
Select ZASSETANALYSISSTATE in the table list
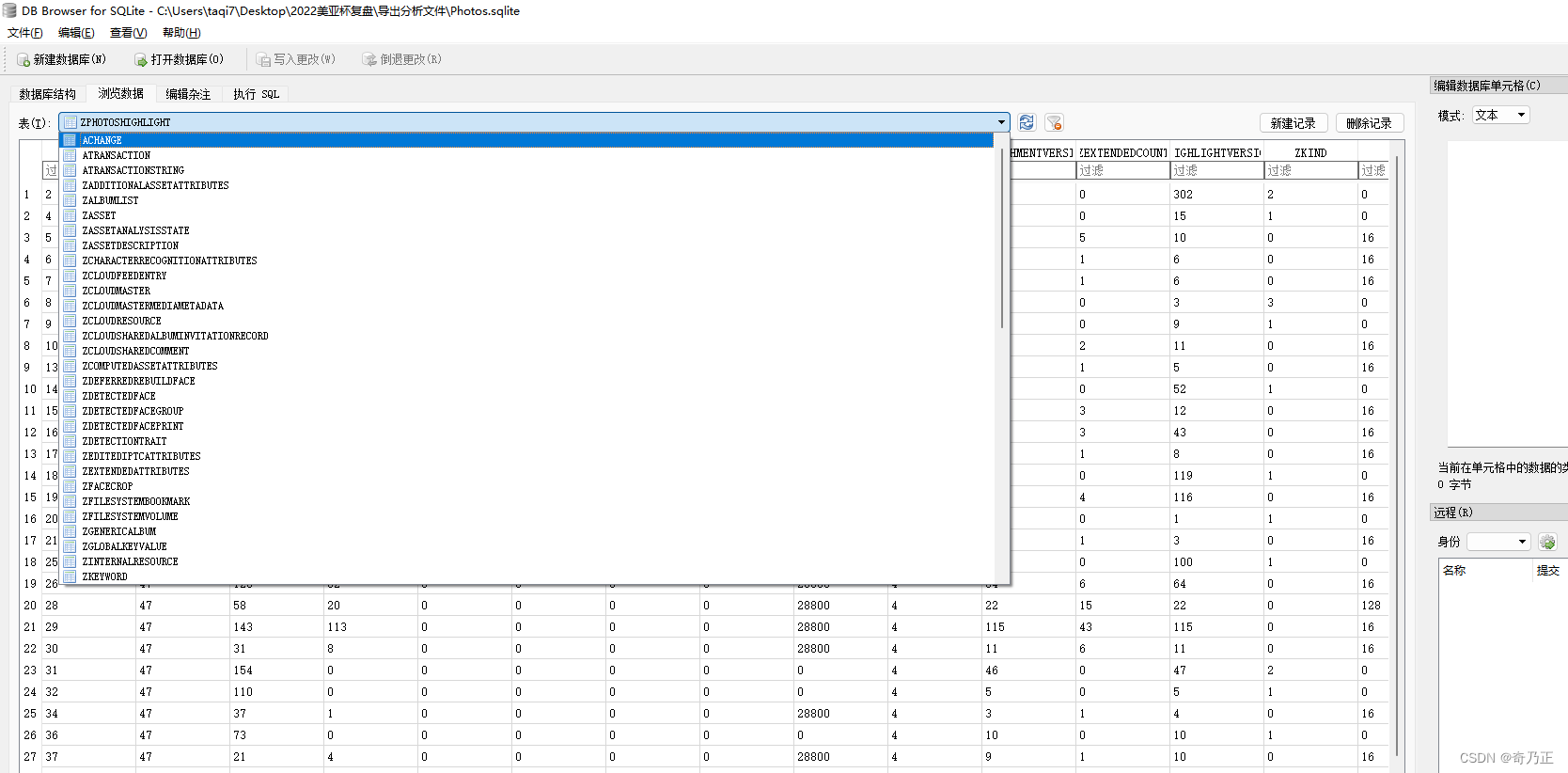click(x=527, y=230)
